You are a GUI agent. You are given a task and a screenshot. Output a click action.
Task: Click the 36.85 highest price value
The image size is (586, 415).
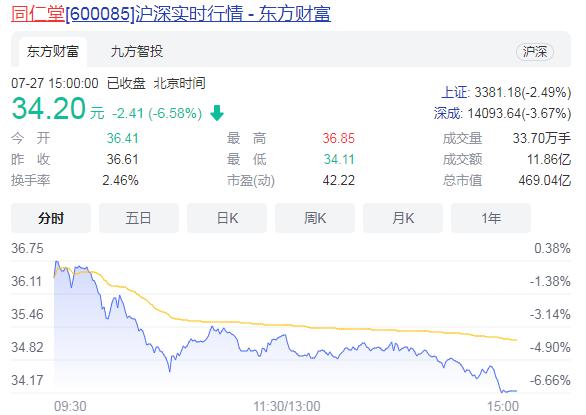point(339,138)
